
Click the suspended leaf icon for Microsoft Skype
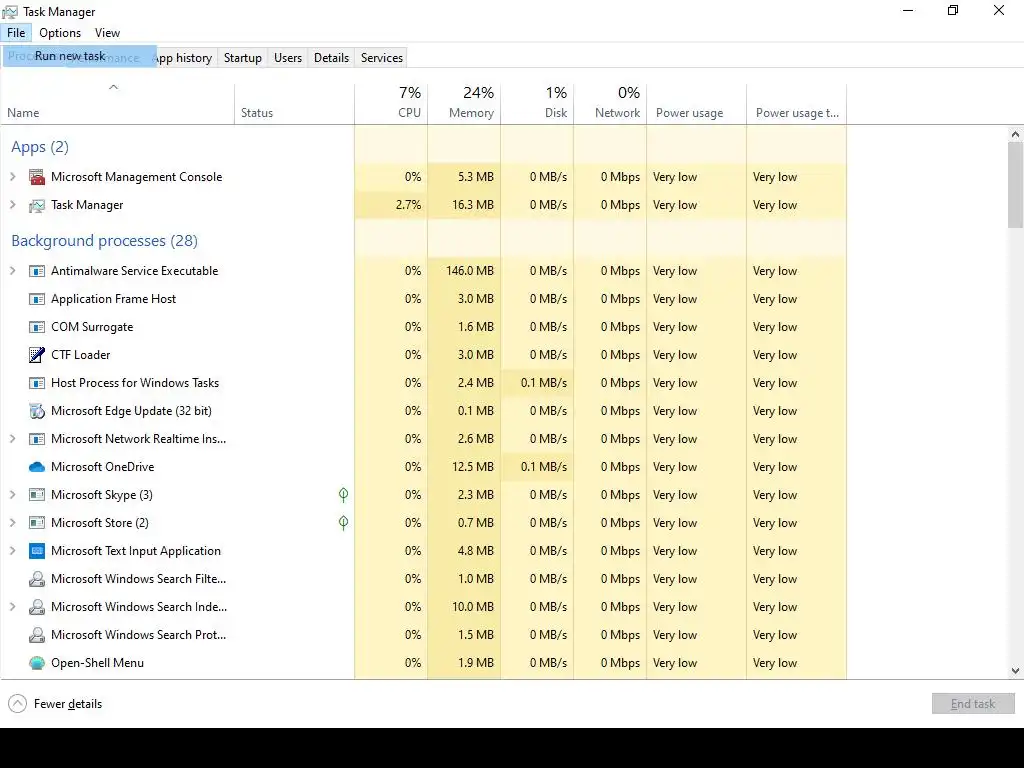344,495
